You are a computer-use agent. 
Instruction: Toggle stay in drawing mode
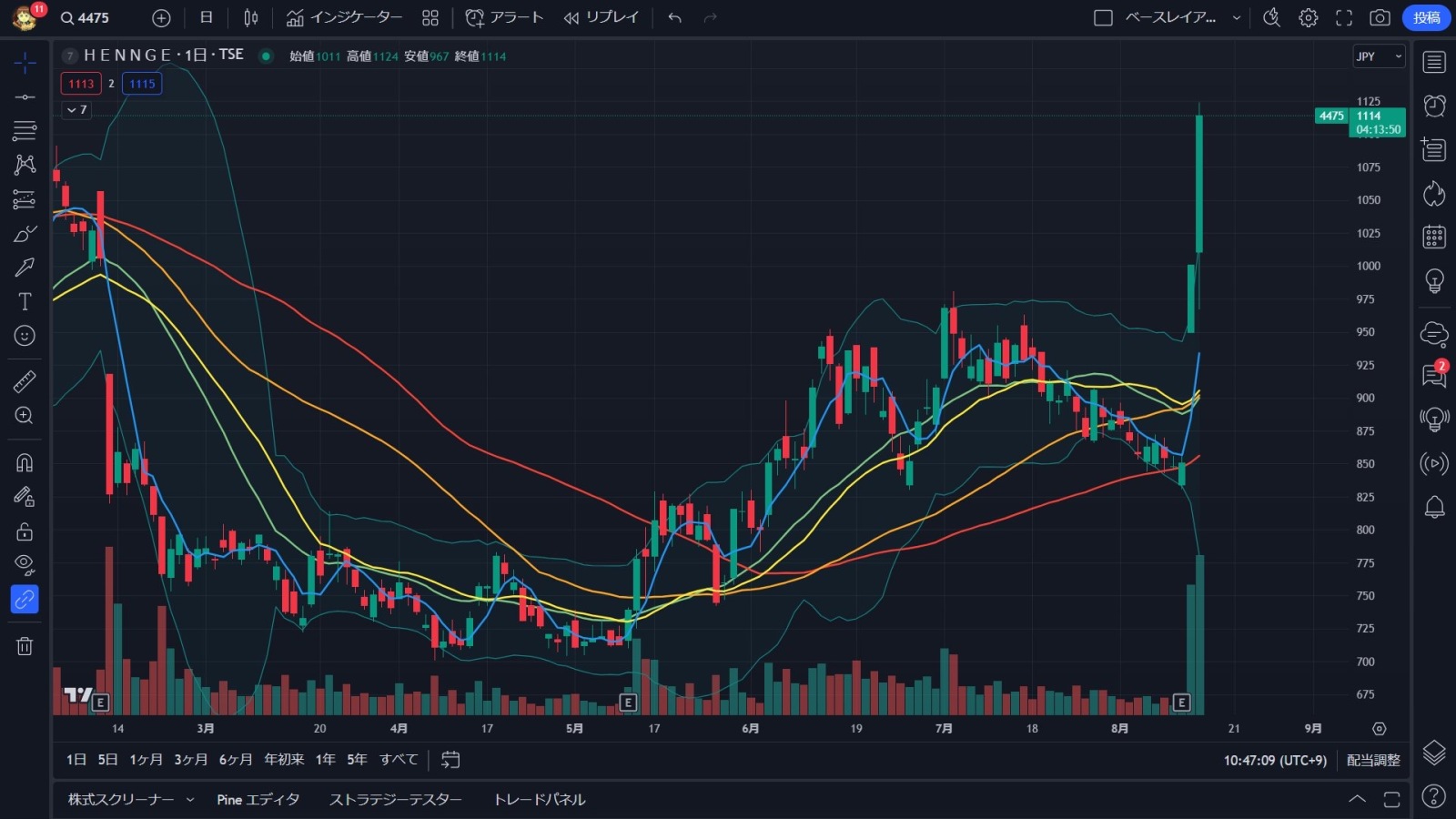coord(25,497)
